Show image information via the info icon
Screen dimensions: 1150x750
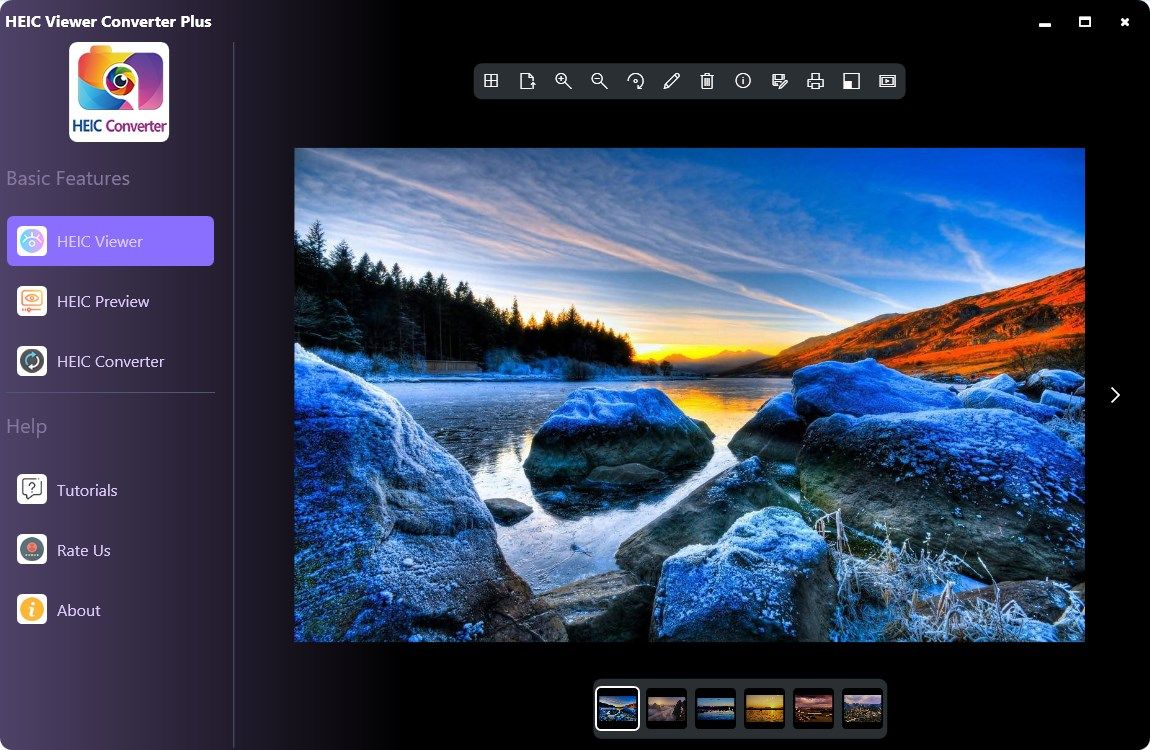coord(743,81)
